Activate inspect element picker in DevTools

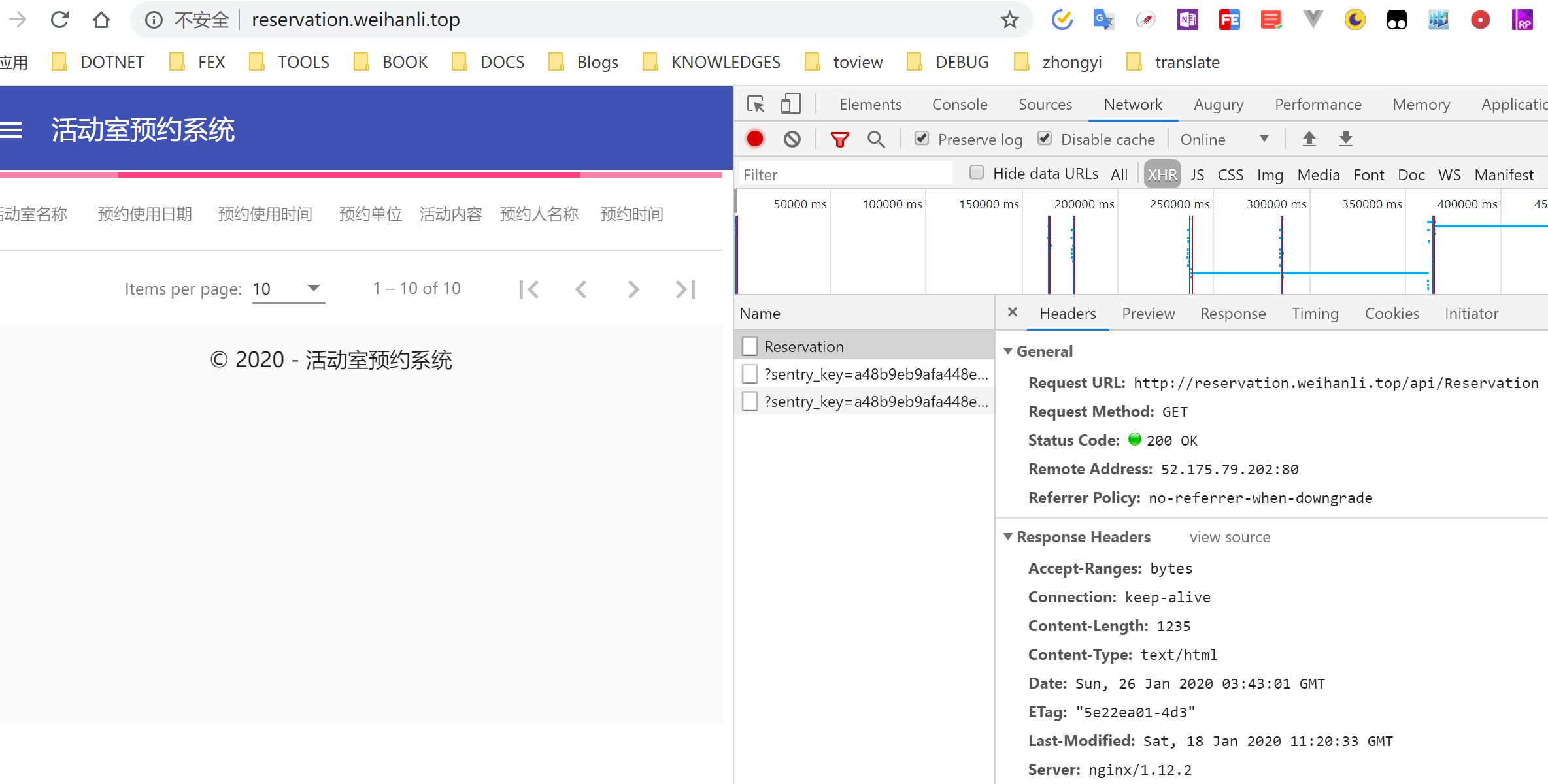(x=756, y=104)
